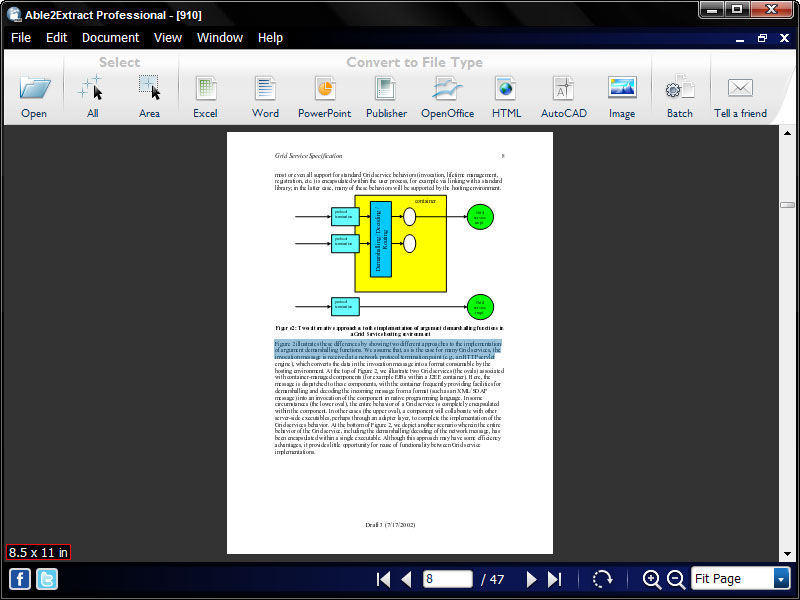The width and height of the screenshot is (800, 600).
Task: Convert the document to Word
Action: [x=265, y=90]
